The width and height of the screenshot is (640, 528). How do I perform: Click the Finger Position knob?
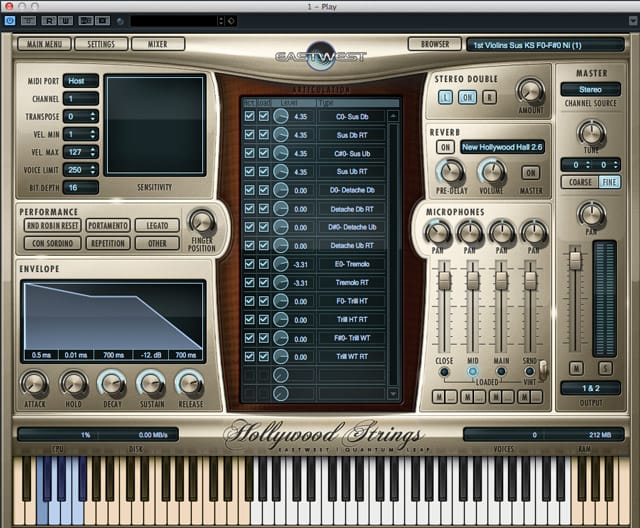(x=202, y=222)
